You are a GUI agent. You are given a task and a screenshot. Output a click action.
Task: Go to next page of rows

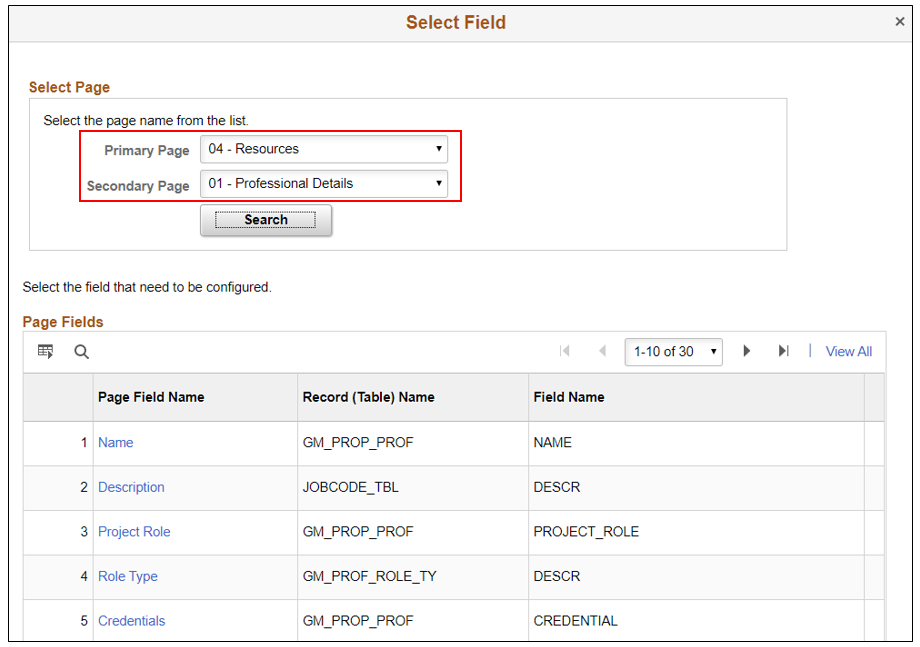[747, 351]
